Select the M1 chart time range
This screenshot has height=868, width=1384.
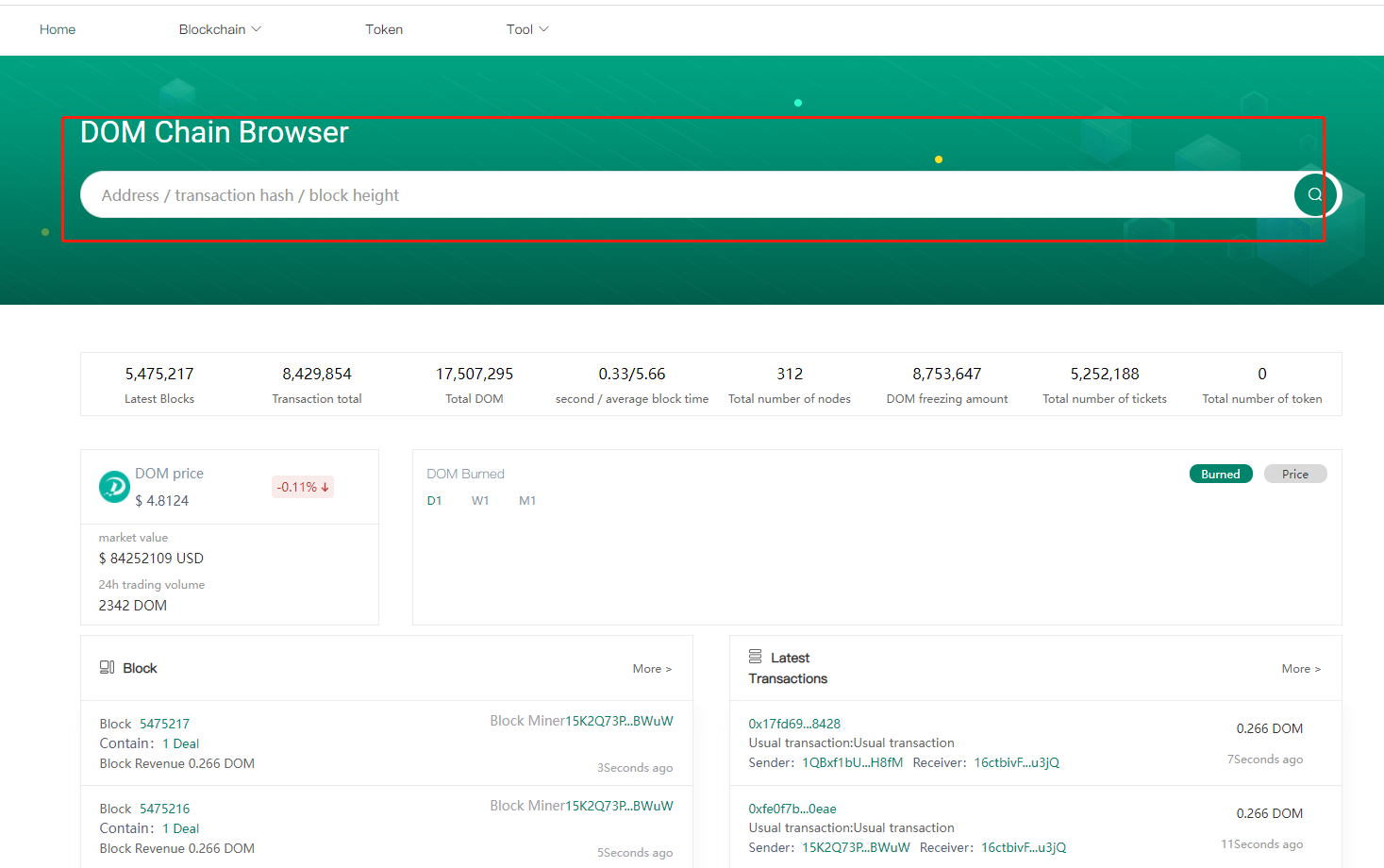coord(527,501)
